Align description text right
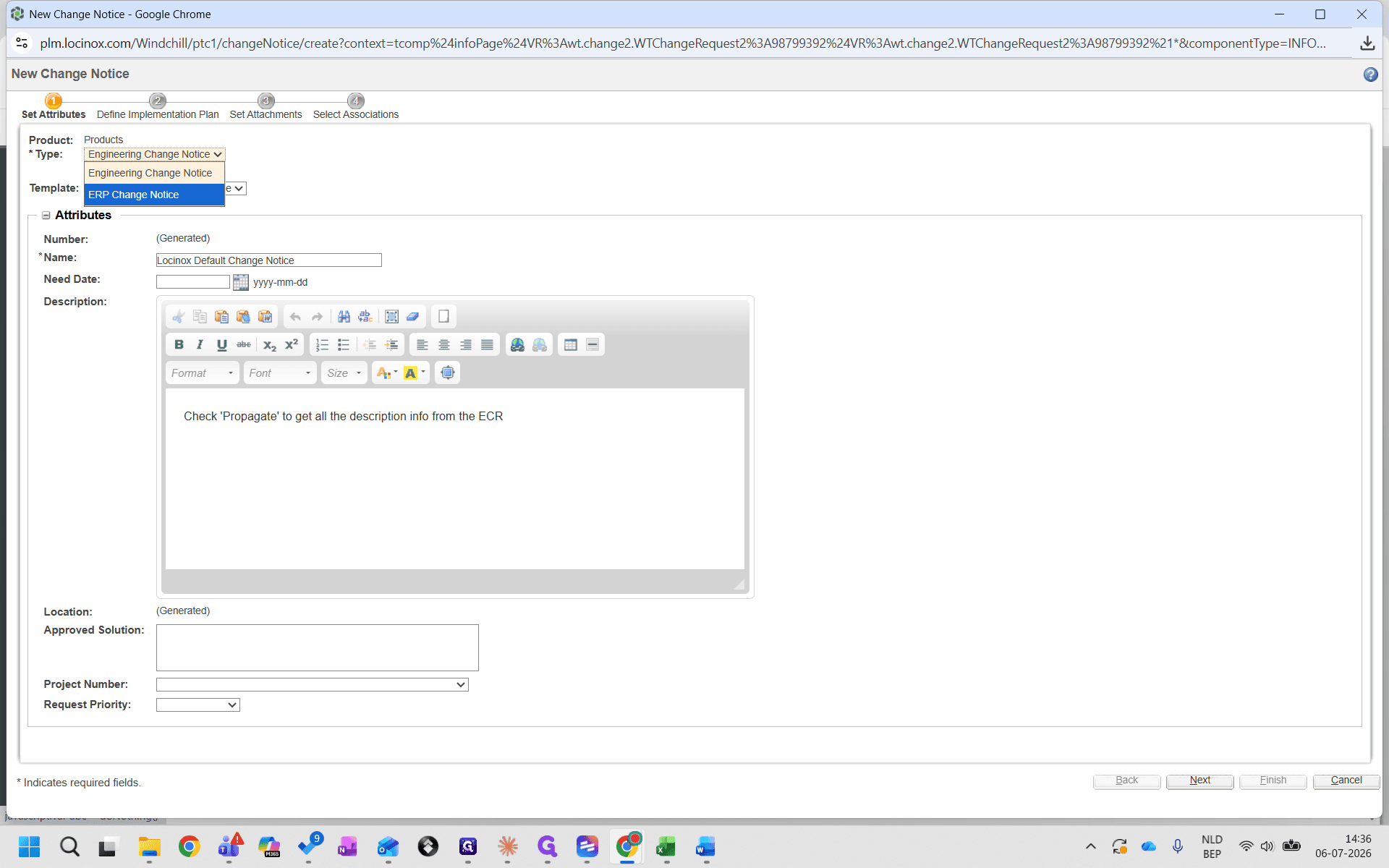 point(466,345)
